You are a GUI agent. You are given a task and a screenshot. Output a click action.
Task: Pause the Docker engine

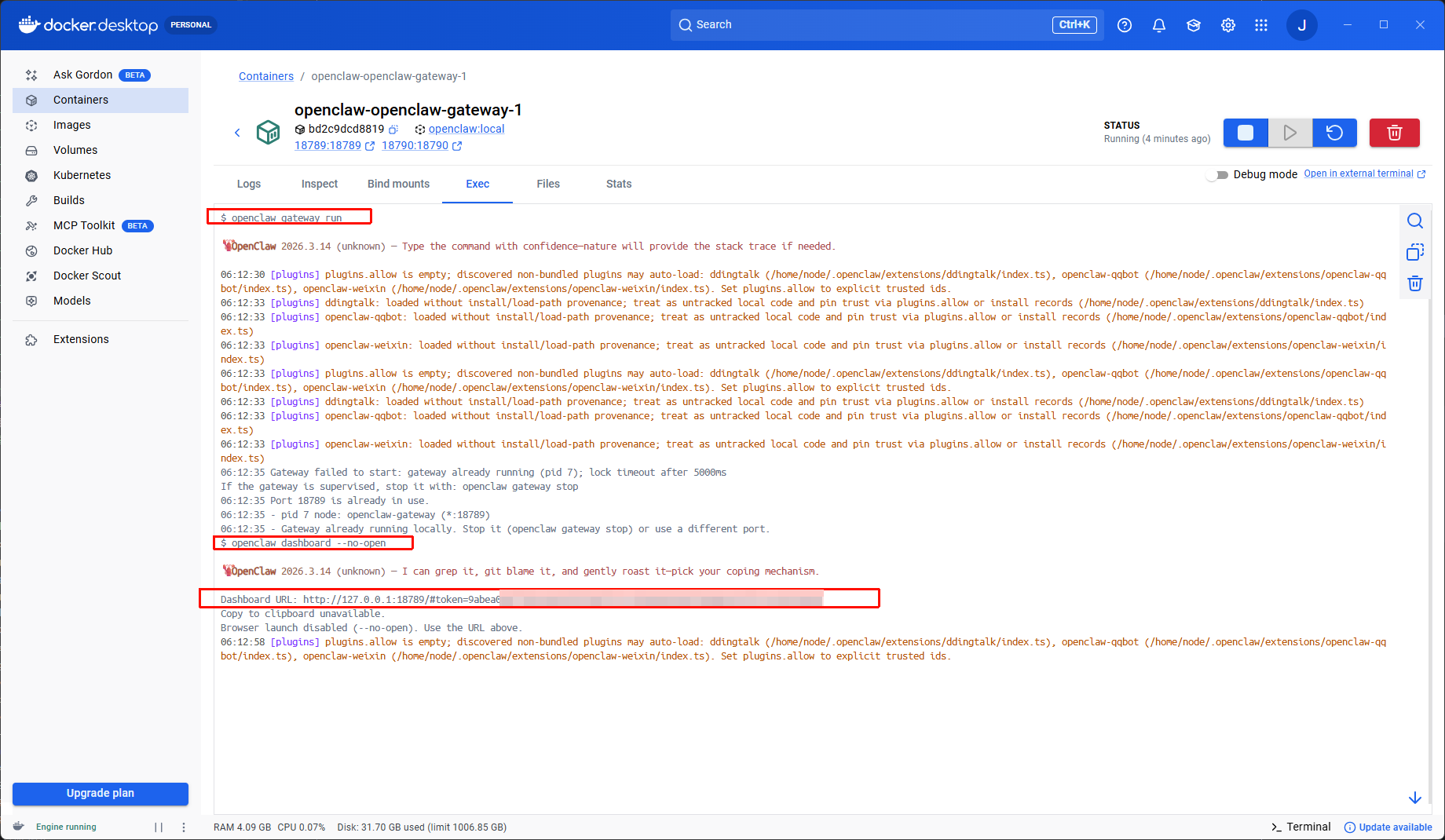click(x=159, y=827)
